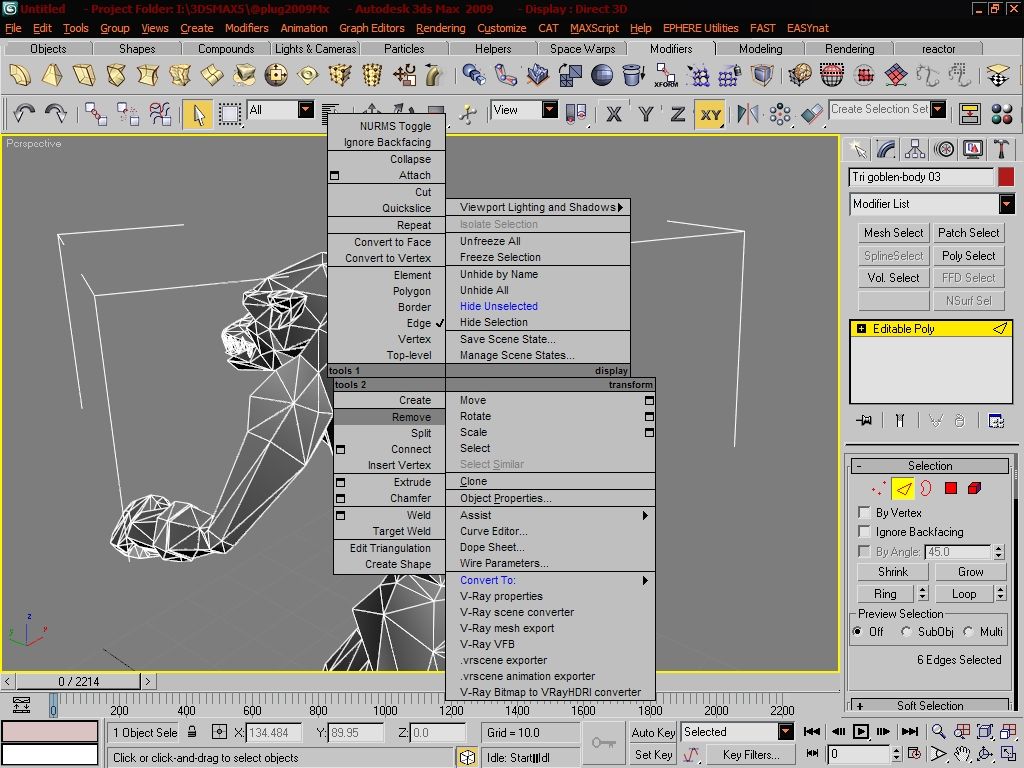Select Polygon sub-object level red square
This screenshot has height=768, width=1024.
point(950,488)
